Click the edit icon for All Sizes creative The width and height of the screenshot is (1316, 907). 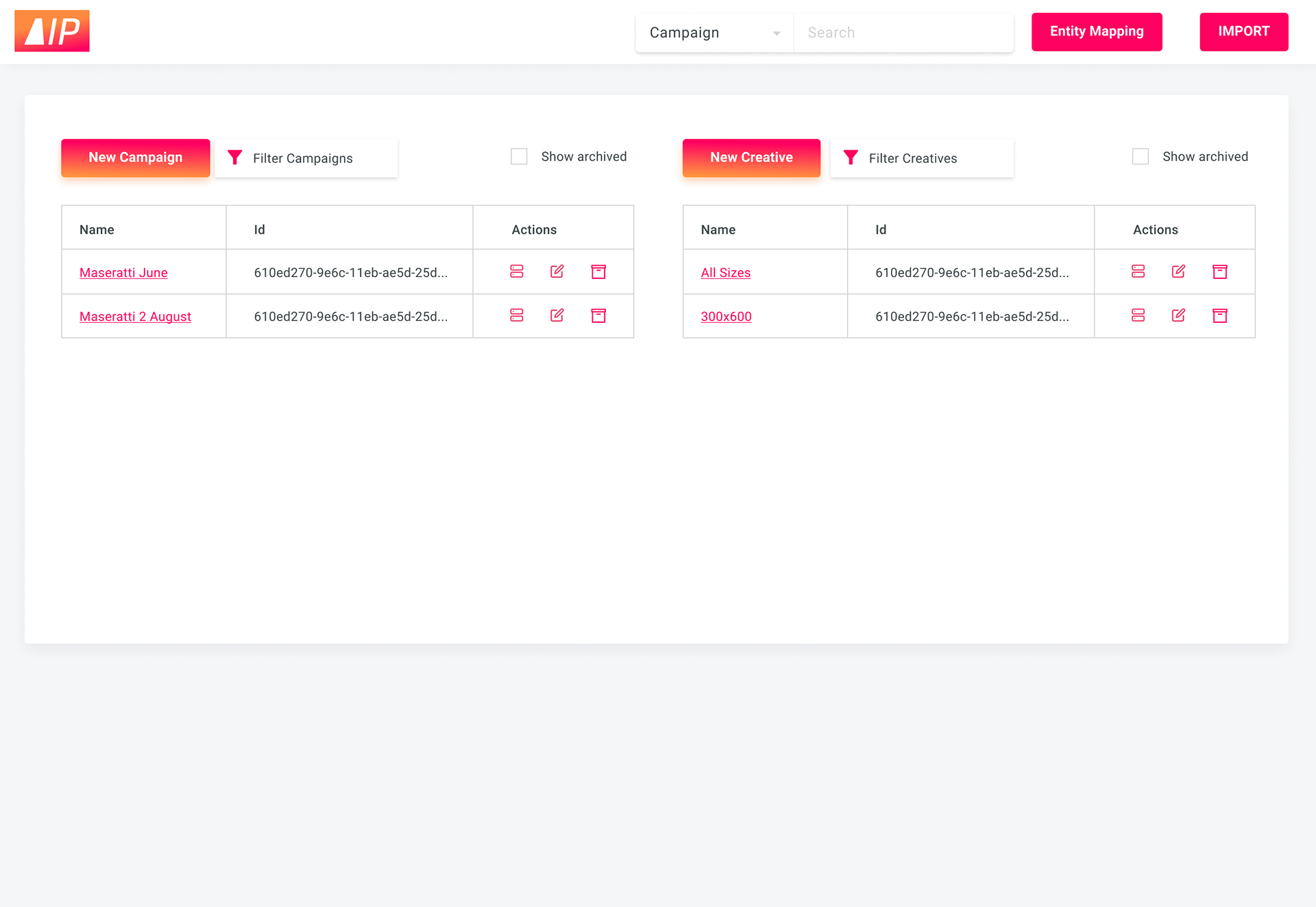pyautogui.click(x=1178, y=271)
